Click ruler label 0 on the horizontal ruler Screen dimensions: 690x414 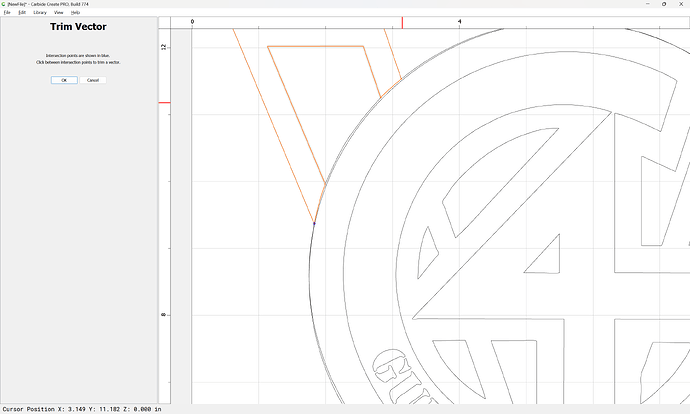coord(192,22)
